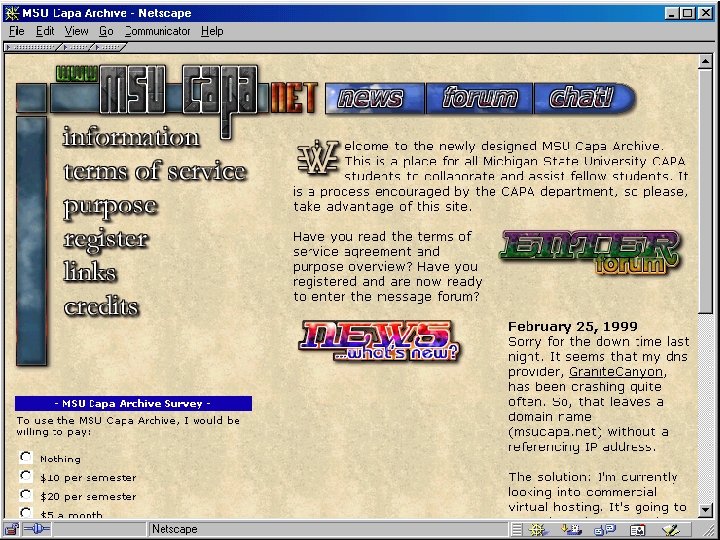Open the Mailbox inbox icon in component bar

(571, 529)
